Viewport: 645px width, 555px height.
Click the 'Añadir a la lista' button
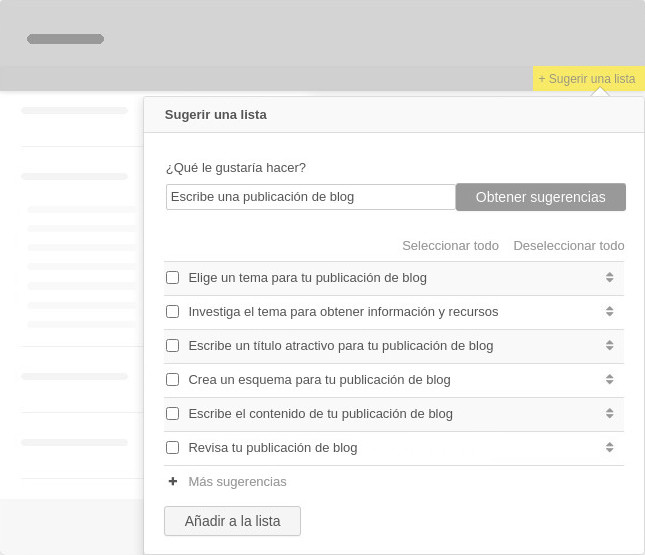click(232, 521)
